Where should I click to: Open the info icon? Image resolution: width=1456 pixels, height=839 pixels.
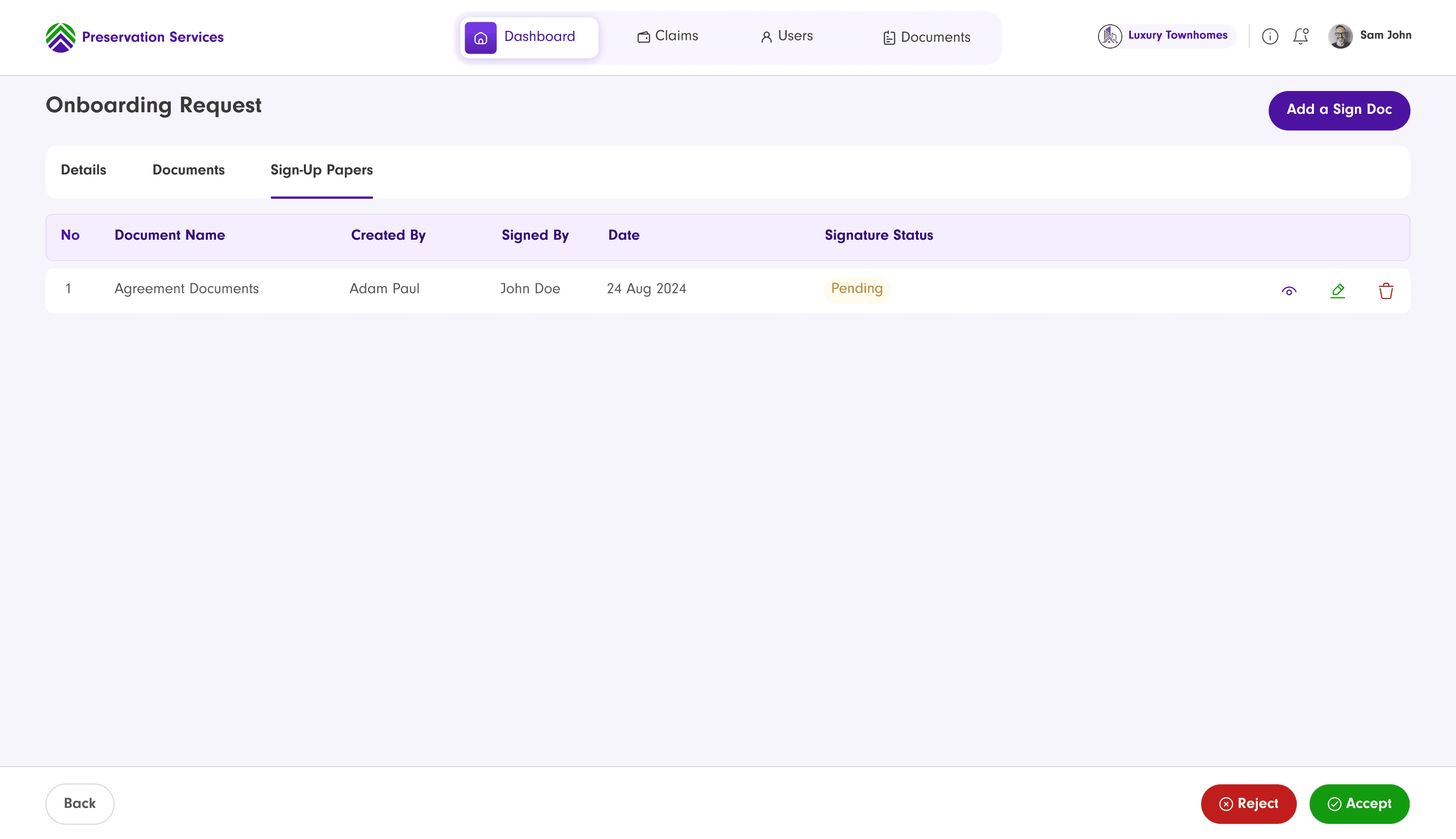1269,36
